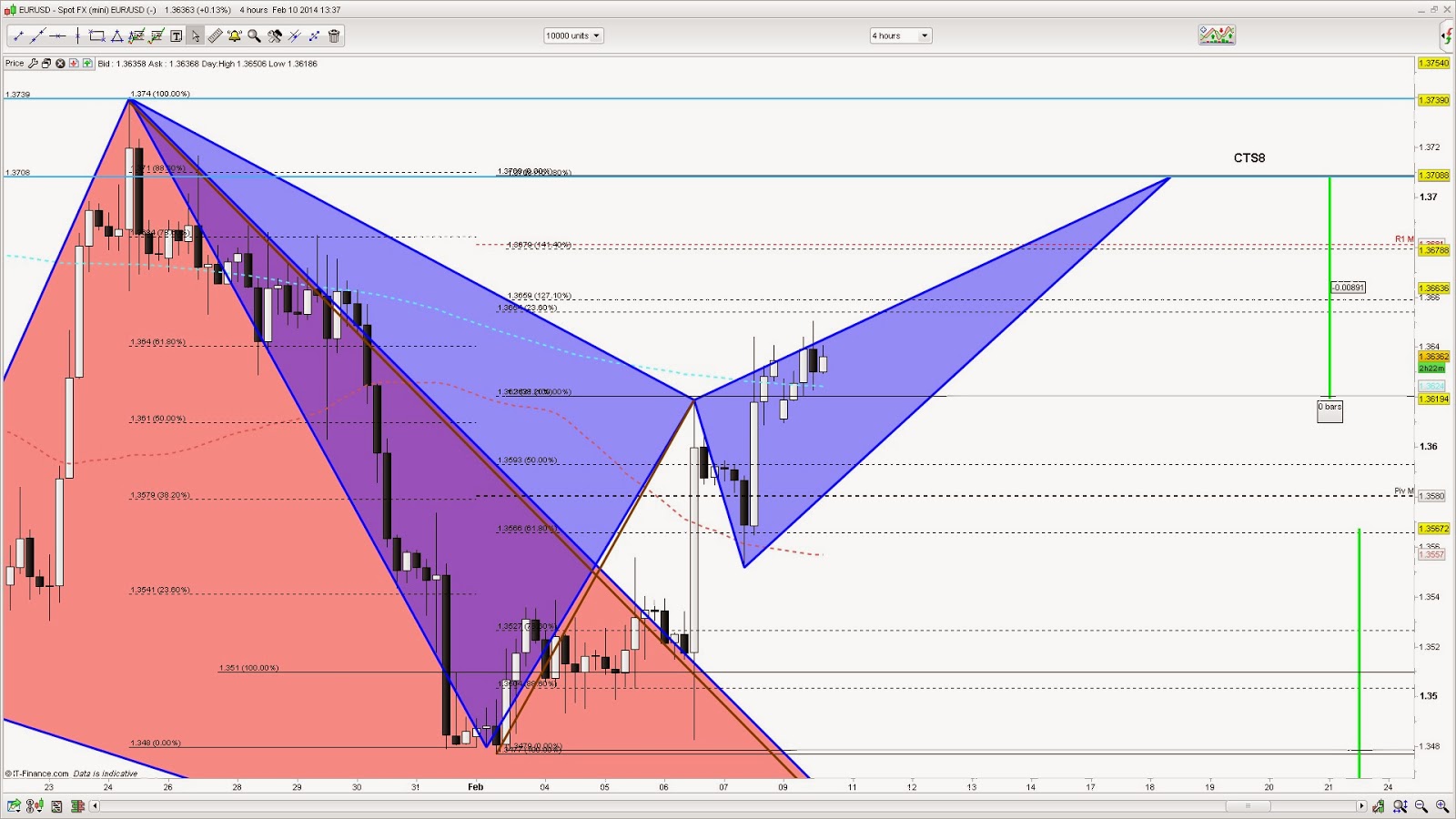Click the 1.361 (50.00%) Fibonacci label

click(x=157, y=419)
